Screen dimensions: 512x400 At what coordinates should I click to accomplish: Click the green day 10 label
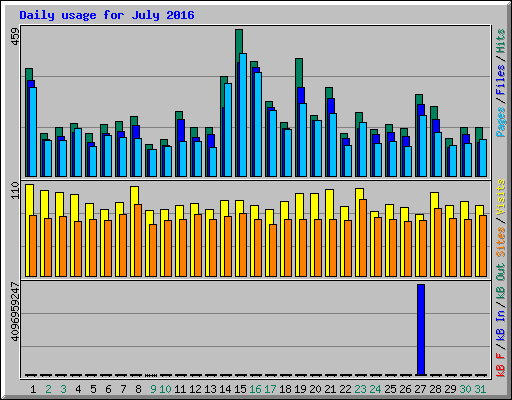click(165, 389)
